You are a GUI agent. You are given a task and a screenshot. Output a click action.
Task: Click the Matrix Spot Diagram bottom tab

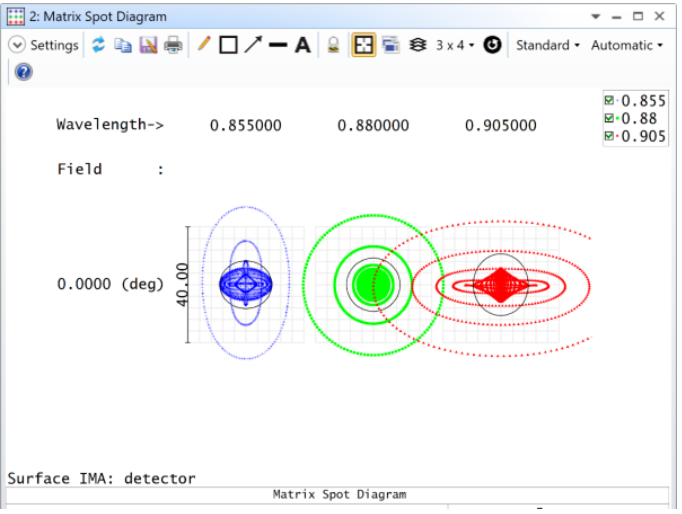coord(339,494)
